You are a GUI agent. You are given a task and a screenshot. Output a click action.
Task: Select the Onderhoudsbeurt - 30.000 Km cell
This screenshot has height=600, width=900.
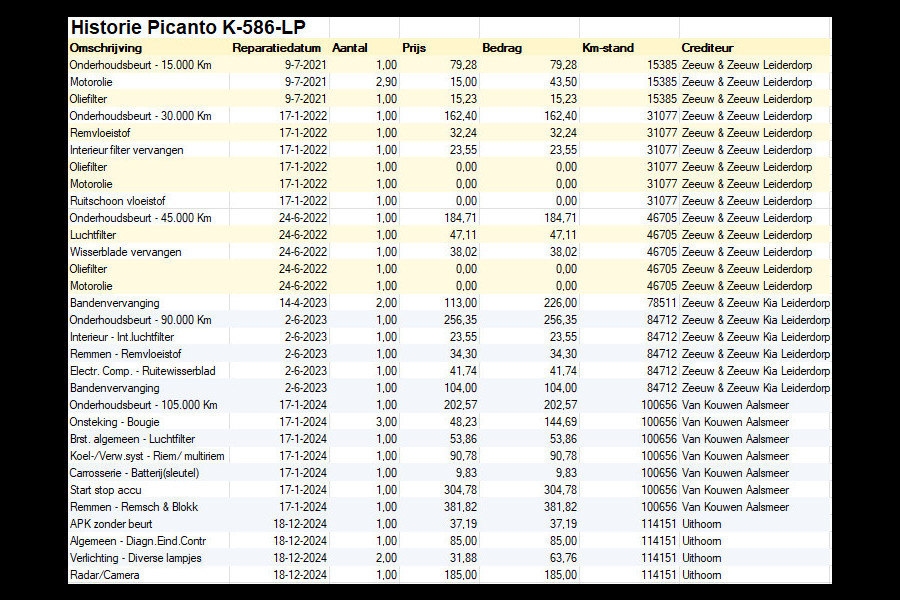click(x=141, y=116)
